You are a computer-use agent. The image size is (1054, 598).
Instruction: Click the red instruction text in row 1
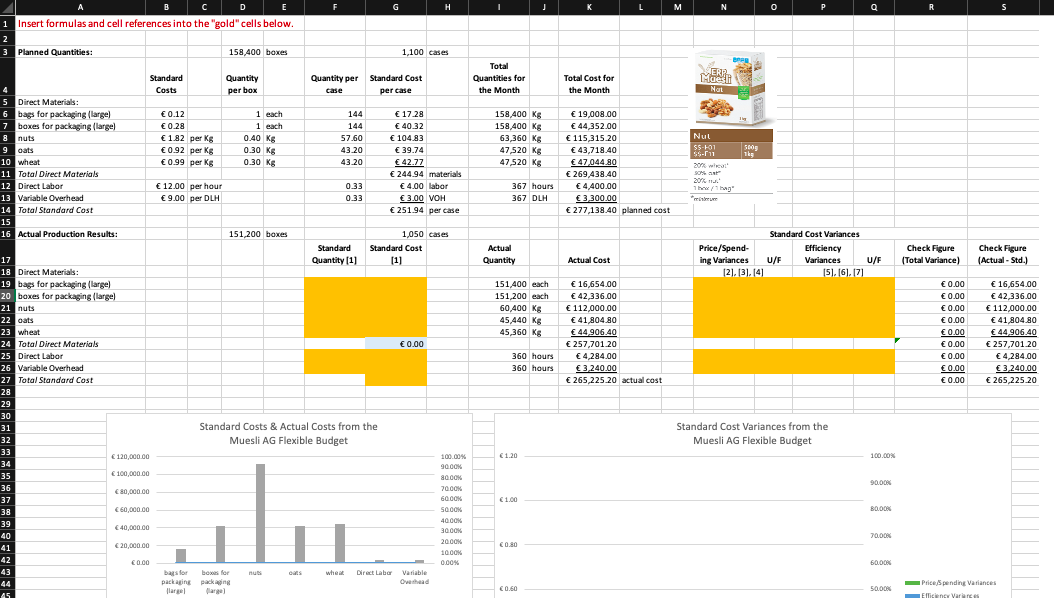point(156,24)
